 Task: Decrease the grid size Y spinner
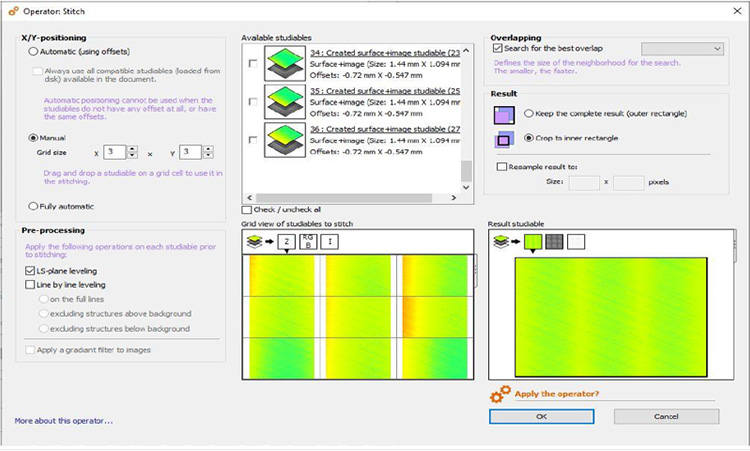(x=209, y=157)
